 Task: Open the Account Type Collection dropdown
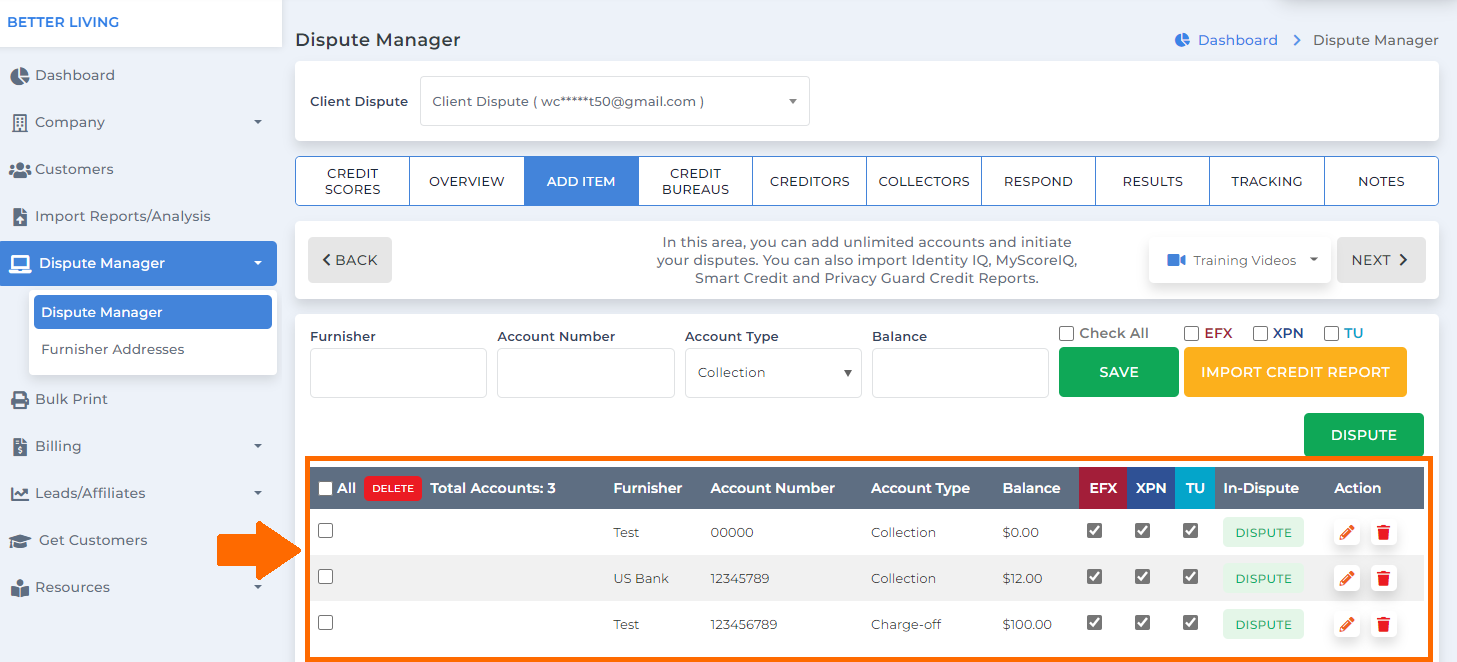pos(773,373)
